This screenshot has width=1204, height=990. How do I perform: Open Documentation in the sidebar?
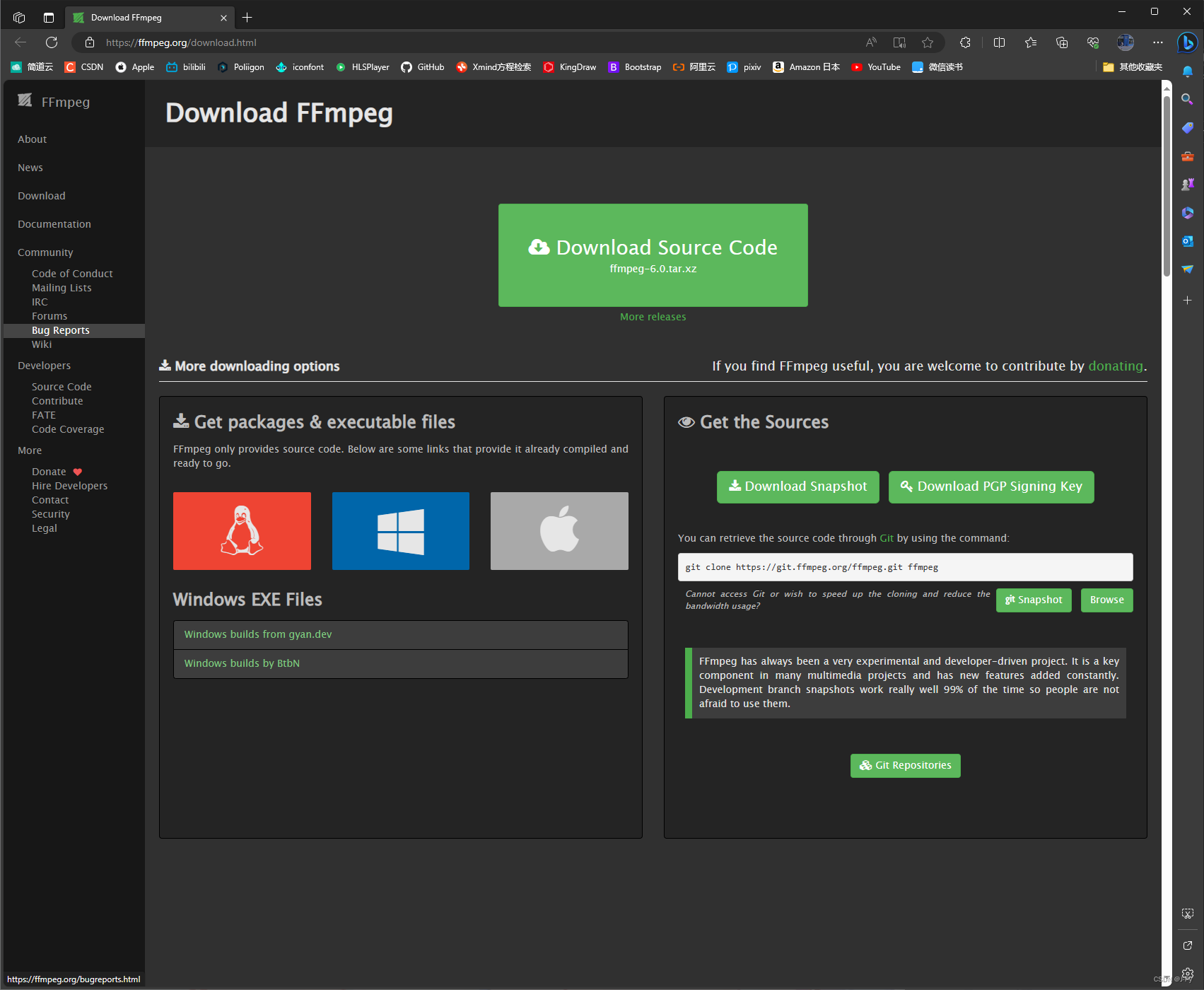54,224
